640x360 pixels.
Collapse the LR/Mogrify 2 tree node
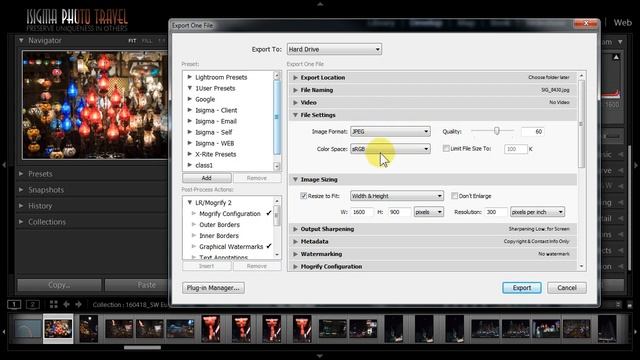[x=190, y=202]
